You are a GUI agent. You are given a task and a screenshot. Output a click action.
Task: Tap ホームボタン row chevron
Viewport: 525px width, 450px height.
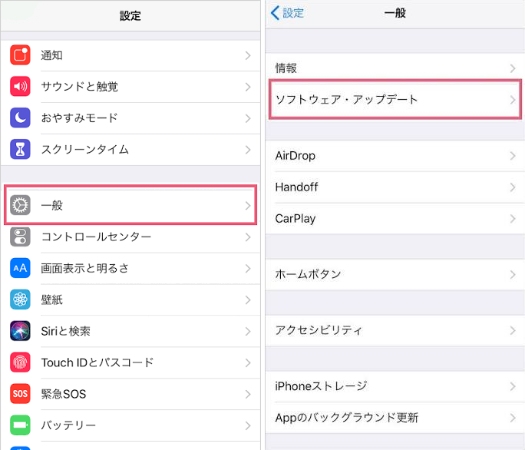(x=513, y=275)
